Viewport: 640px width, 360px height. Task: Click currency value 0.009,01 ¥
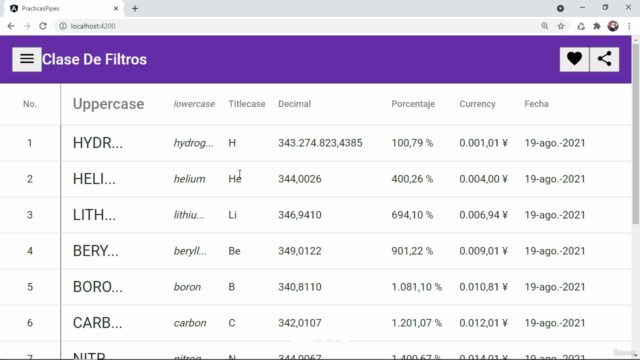tap(484, 251)
